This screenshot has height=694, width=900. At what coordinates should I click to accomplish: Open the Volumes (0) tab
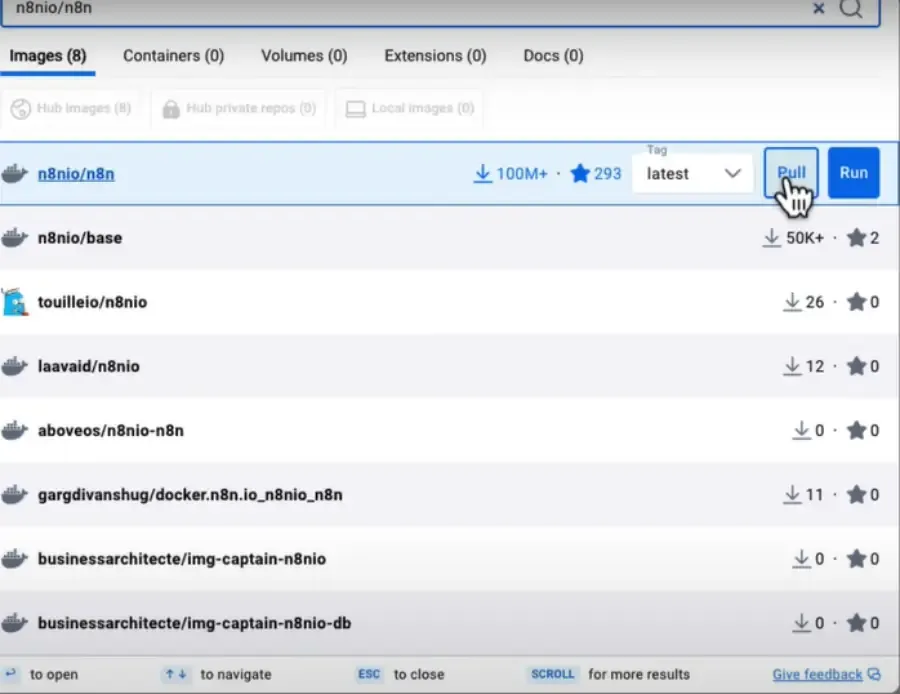[x=304, y=56]
